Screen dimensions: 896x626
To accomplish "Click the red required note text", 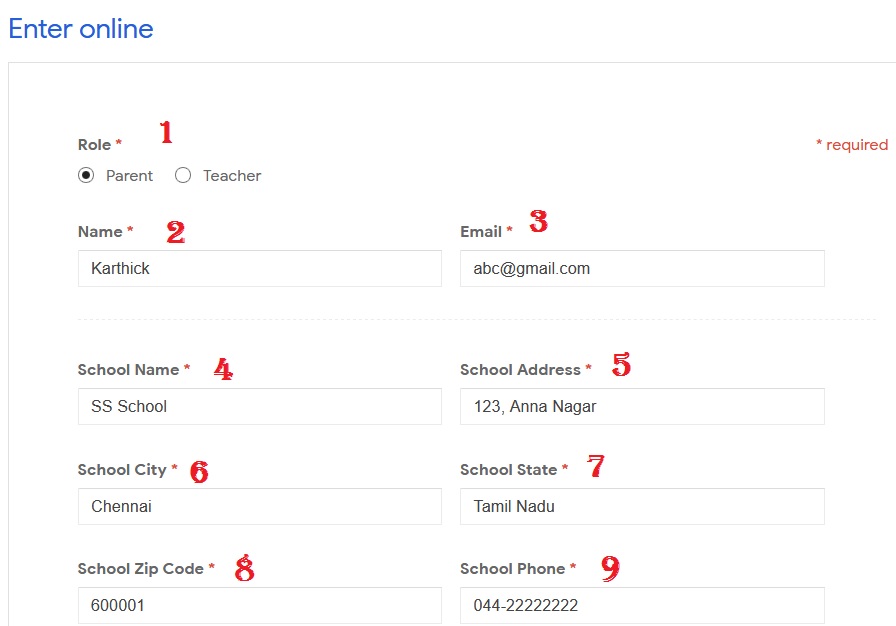I will (852, 145).
